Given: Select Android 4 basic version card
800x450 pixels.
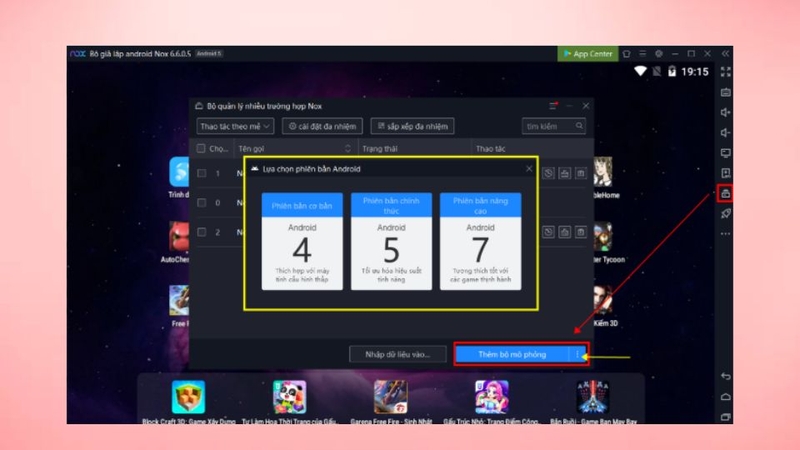Looking at the screenshot, I should (x=302, y=241).
